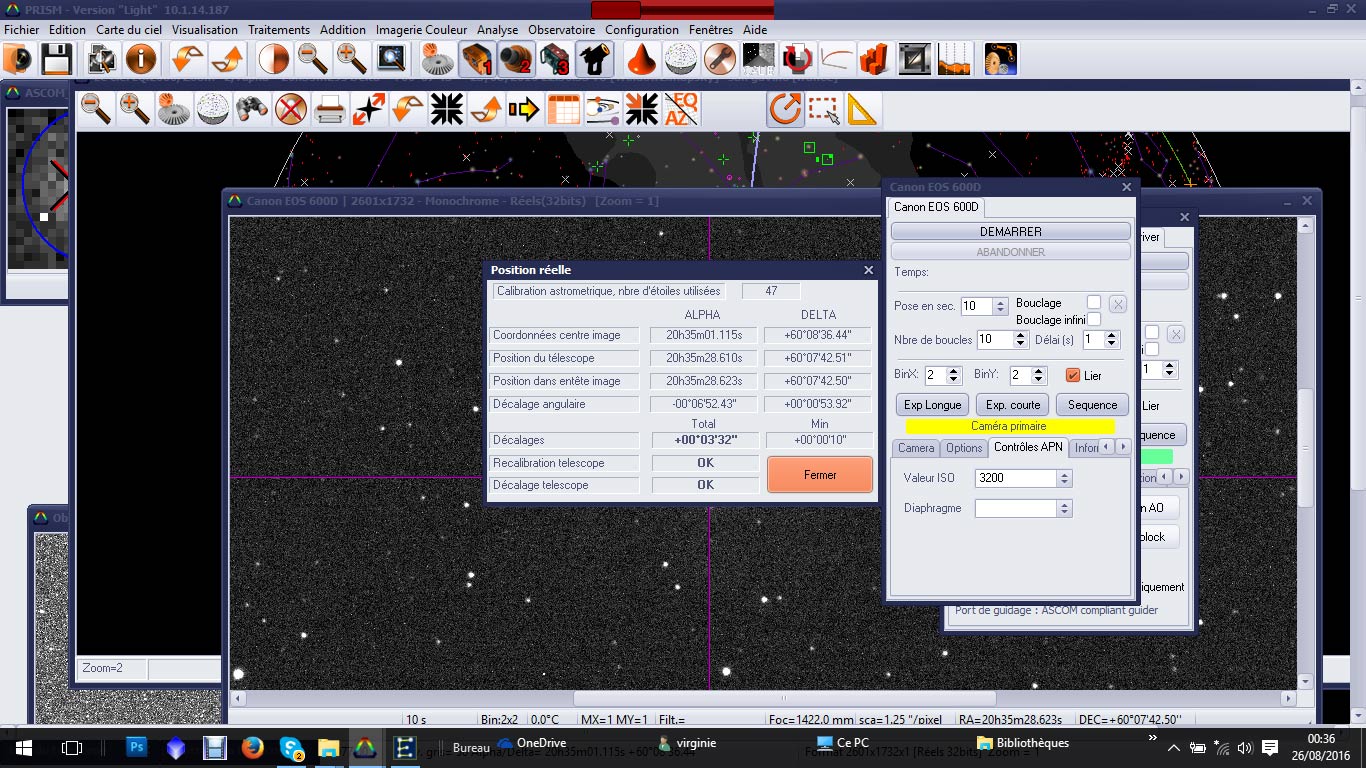The width and height of the screenshot is (1366, 768).
Task: Click the Pose en sec. spinner arrows
Action: [x=1000, y=306]
